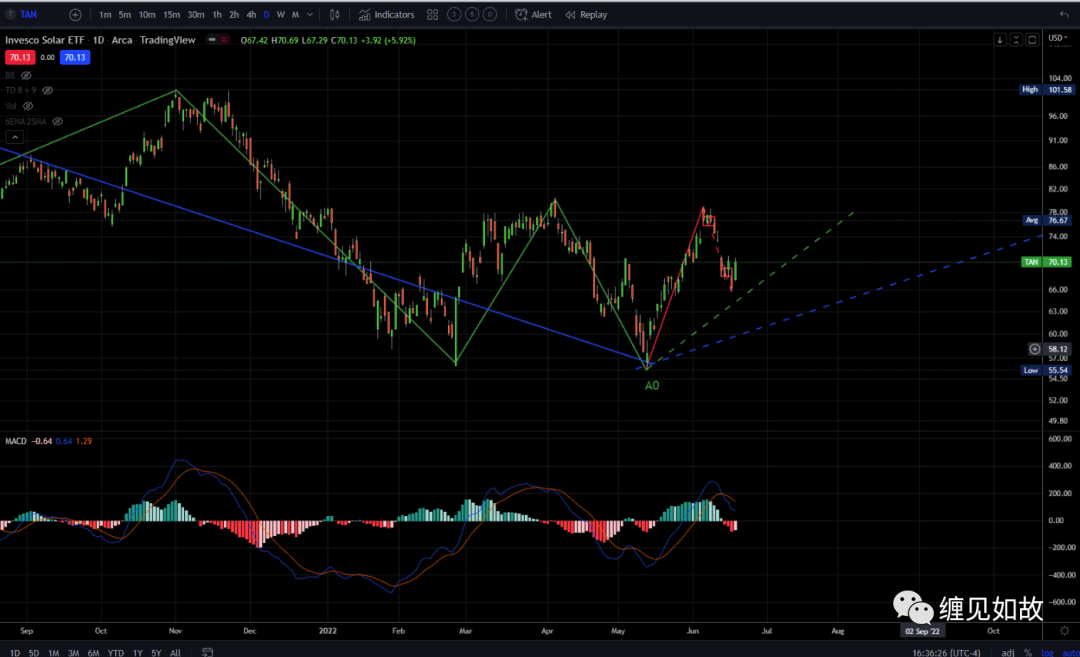This screenshot has height=657, width=1080.
Task: Create an Alert
Action: click(x=534, y=14)
